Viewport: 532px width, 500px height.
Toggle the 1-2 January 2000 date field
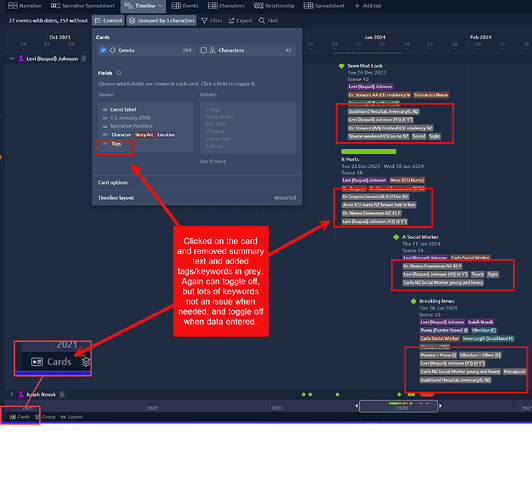pos(130,118)
